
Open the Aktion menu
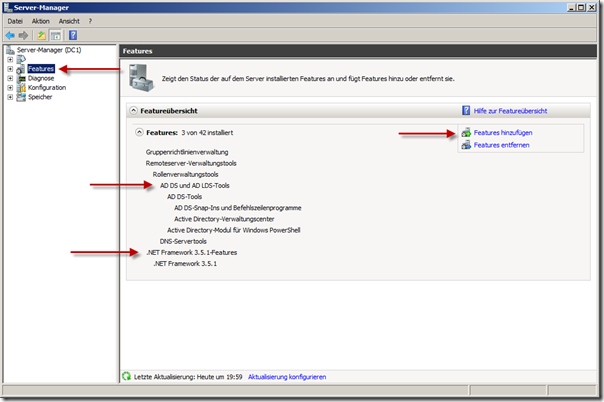pyautogui.click(x=41, y=21)
